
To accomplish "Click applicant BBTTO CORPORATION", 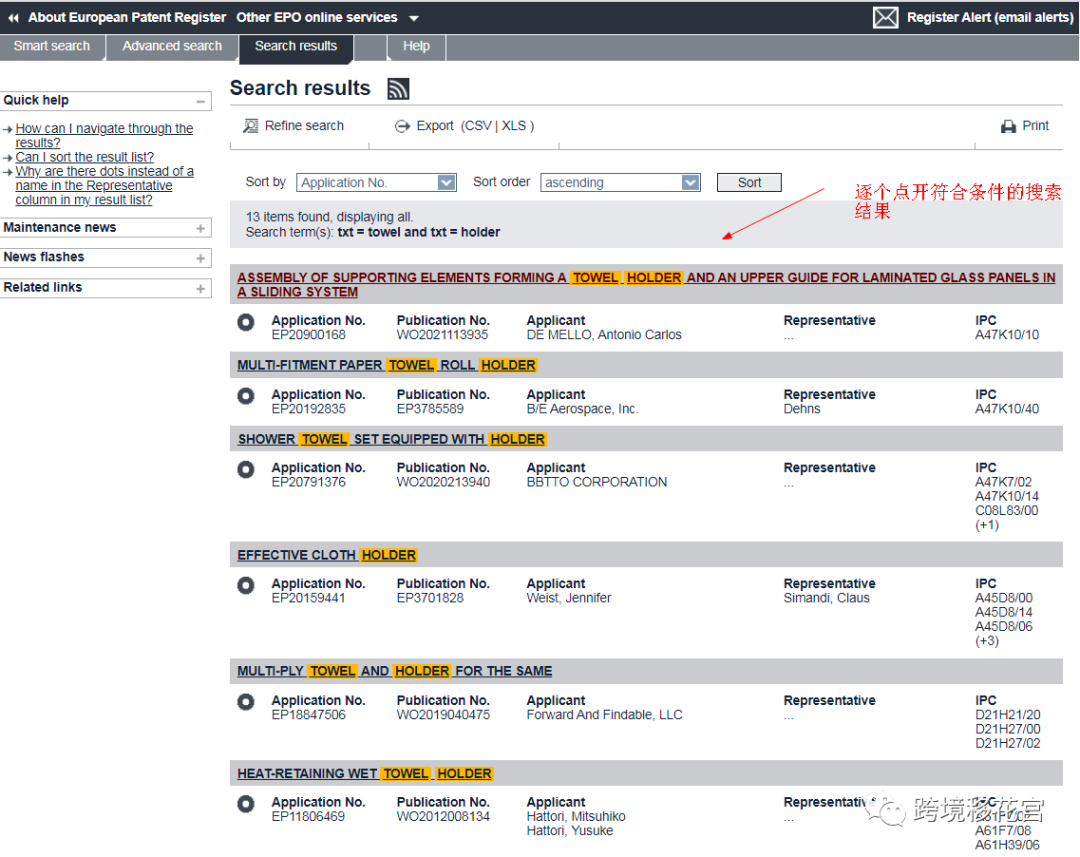I will (596, 482).
